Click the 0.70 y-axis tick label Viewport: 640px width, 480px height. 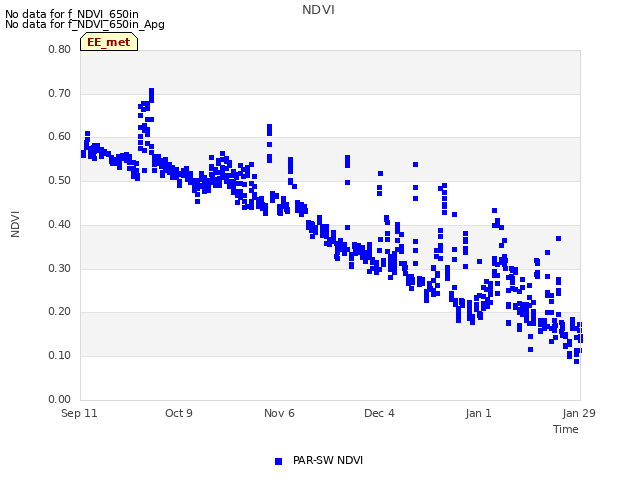click(x=60, y=93)
